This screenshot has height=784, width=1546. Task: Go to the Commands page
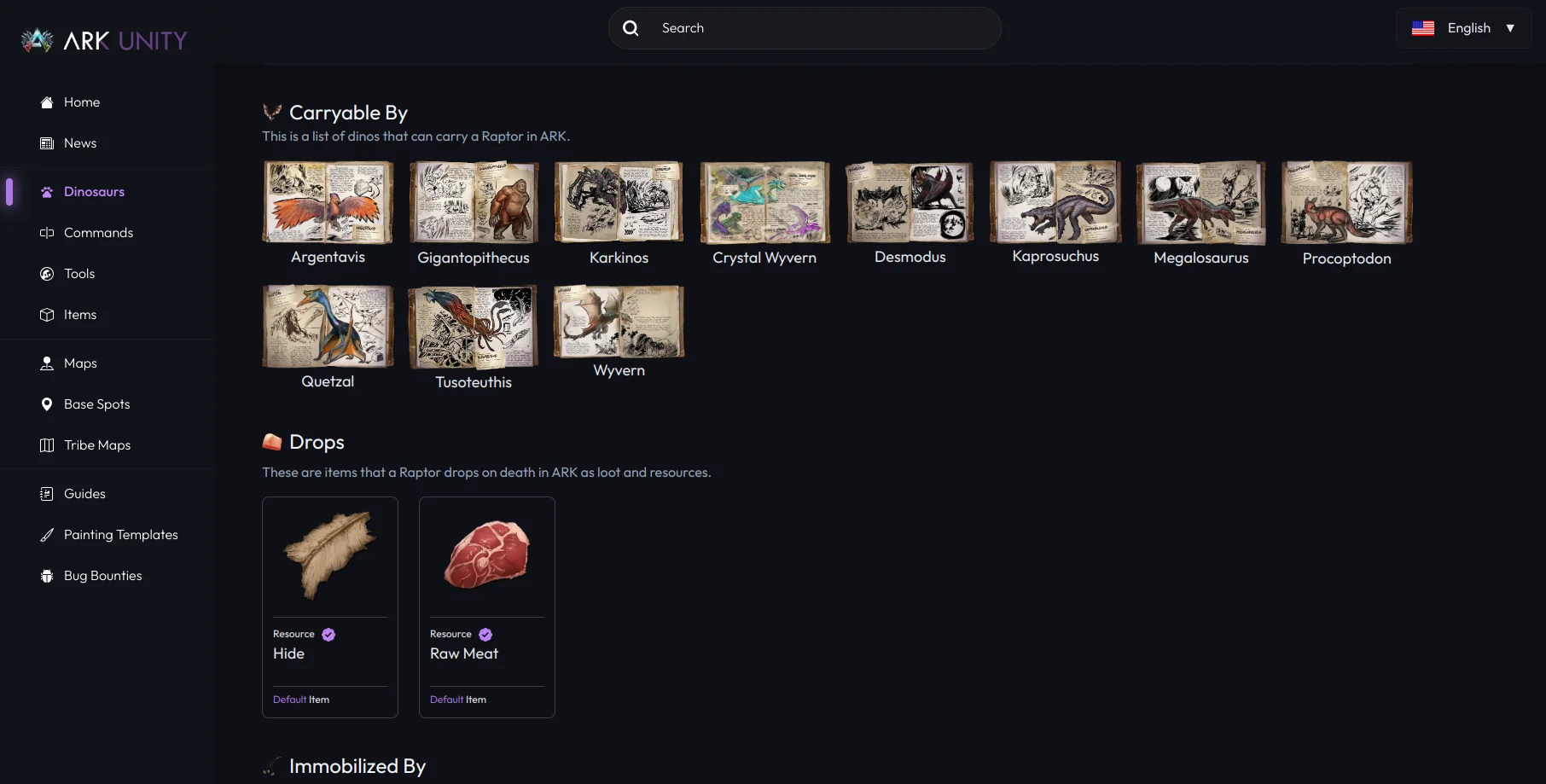[98, 233]
